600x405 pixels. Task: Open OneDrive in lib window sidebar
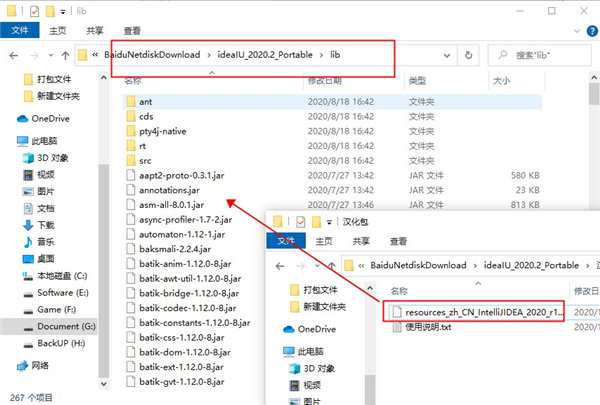click(x=51, y=119)
